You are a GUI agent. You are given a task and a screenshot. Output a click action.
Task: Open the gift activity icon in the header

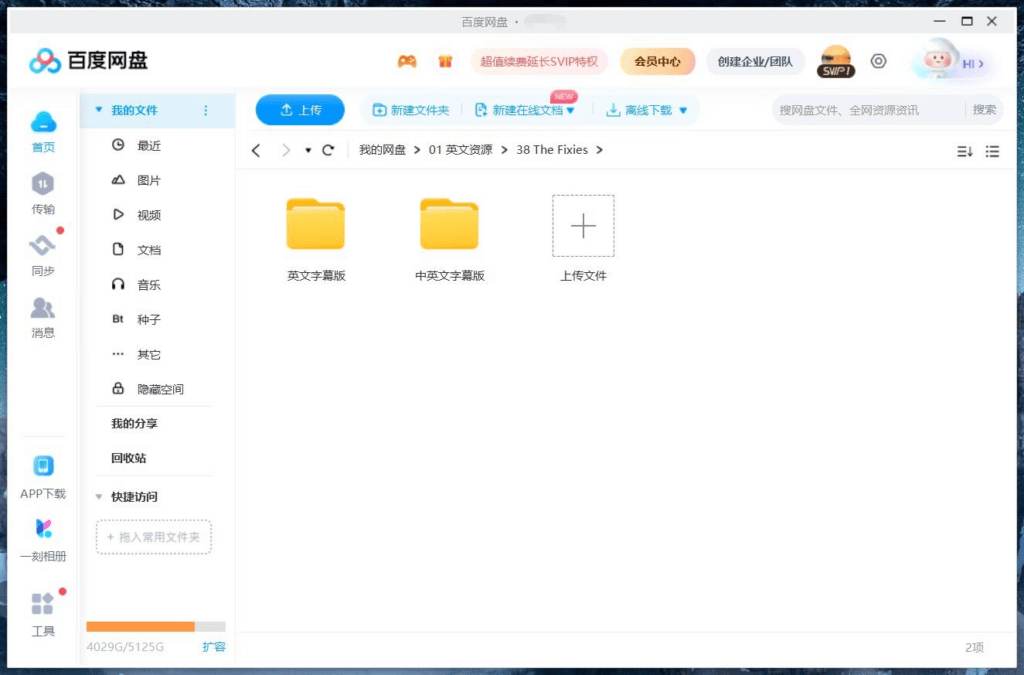point(446,61)
